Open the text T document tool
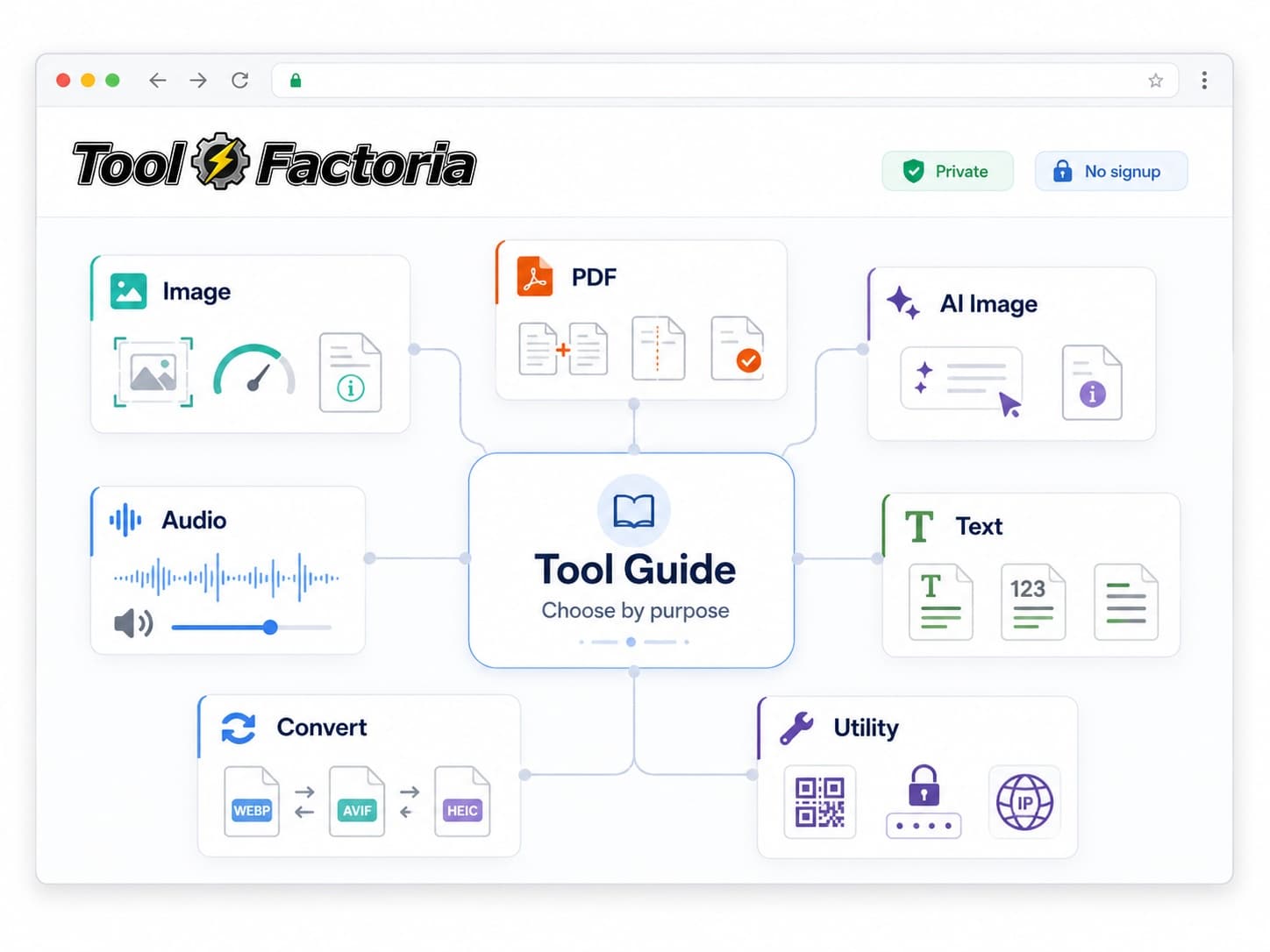This screenshot has width=1270, height=952. (941, 601)
